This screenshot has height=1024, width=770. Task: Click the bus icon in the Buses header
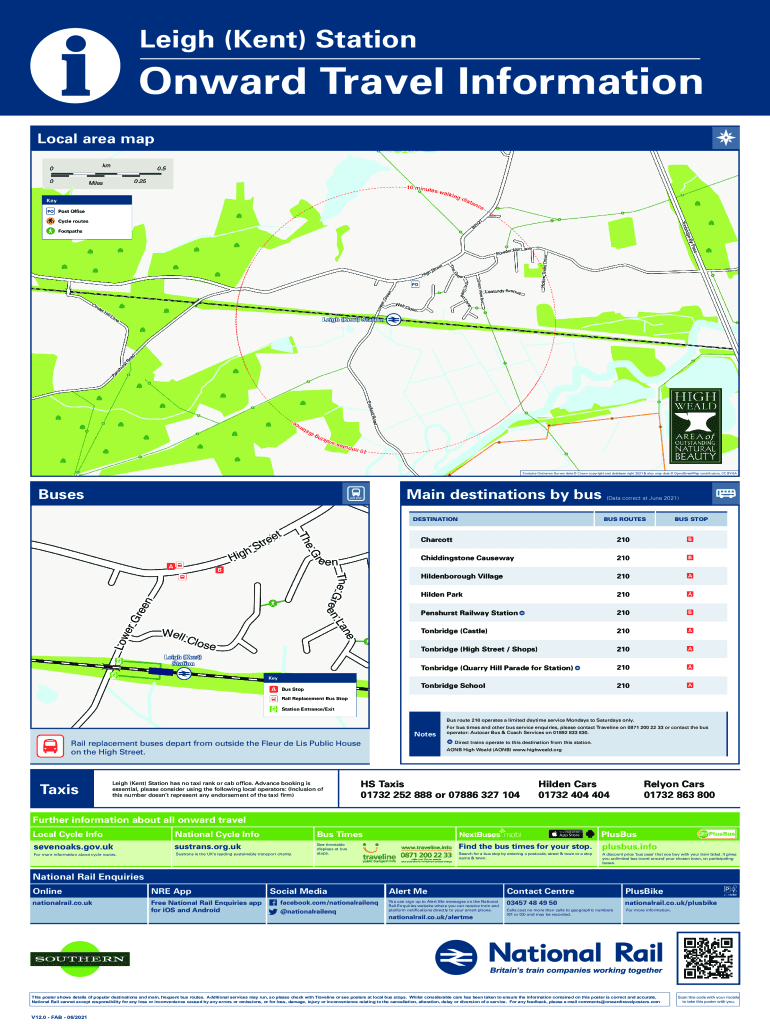pos(355,494)
